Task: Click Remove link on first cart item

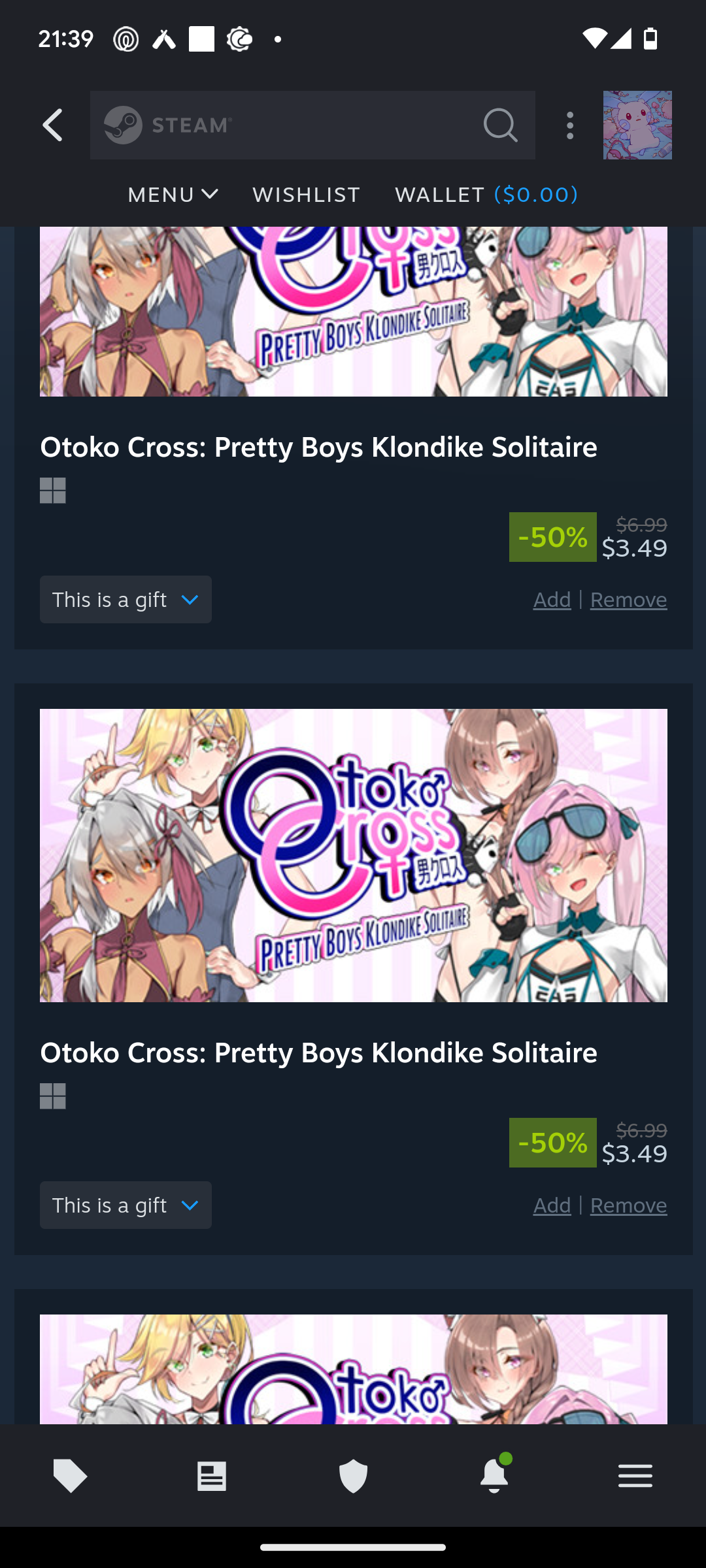Action: 629,600
